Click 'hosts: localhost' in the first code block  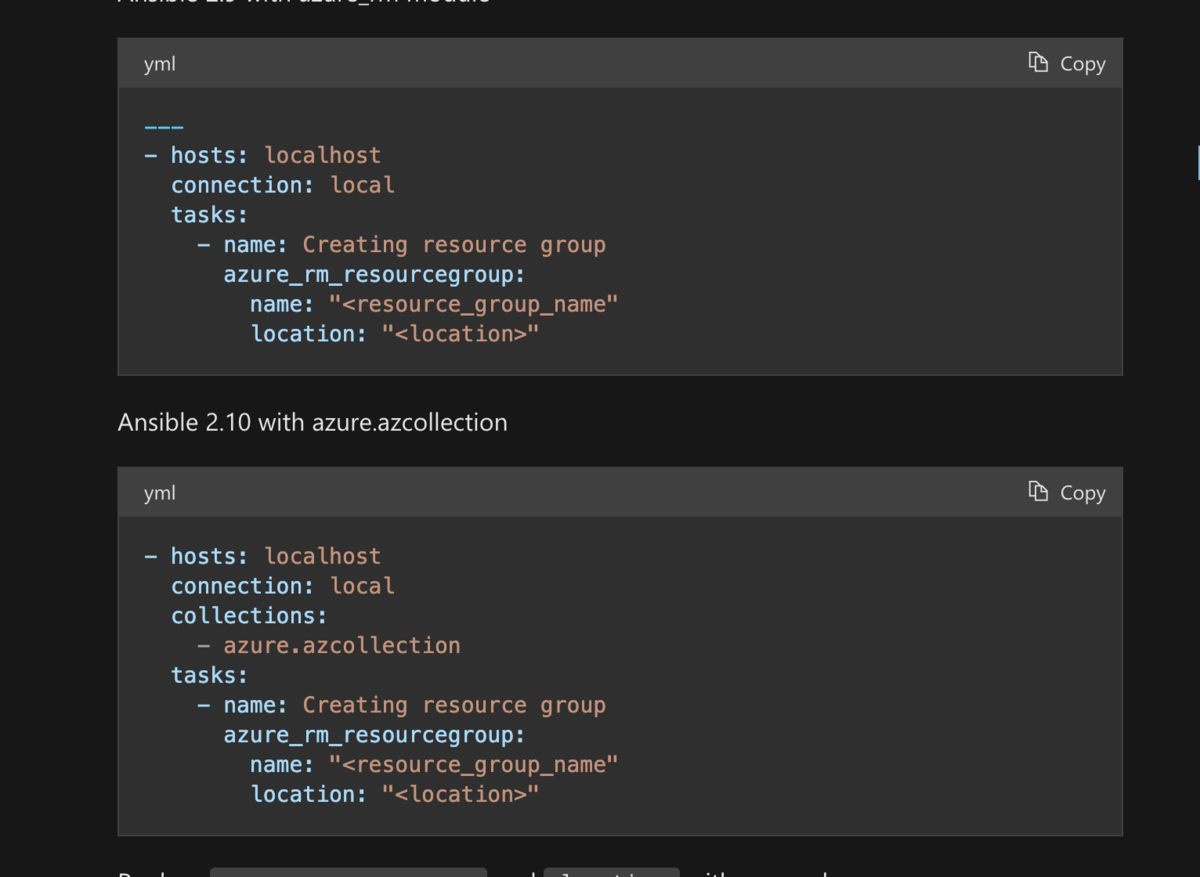tap(276, 155)
